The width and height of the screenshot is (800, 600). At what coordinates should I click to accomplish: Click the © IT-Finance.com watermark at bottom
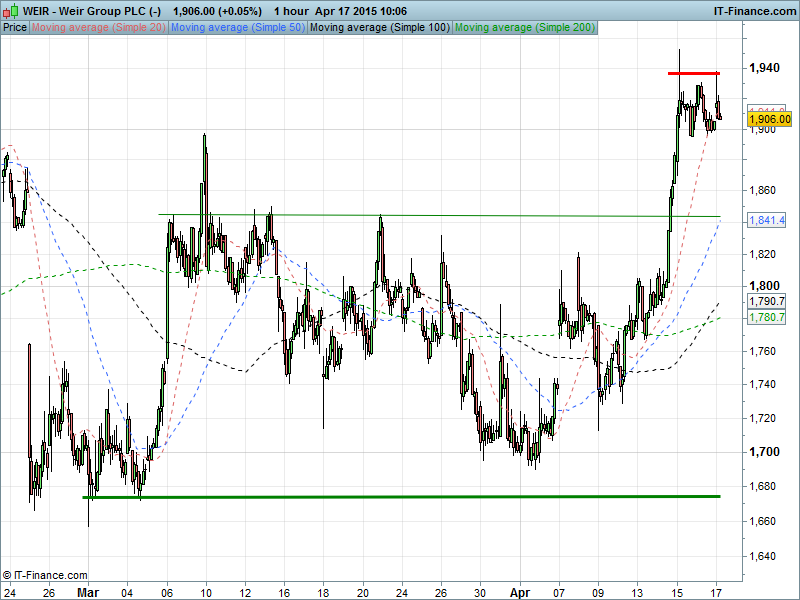pyautogui.click(x=46, y=575)
